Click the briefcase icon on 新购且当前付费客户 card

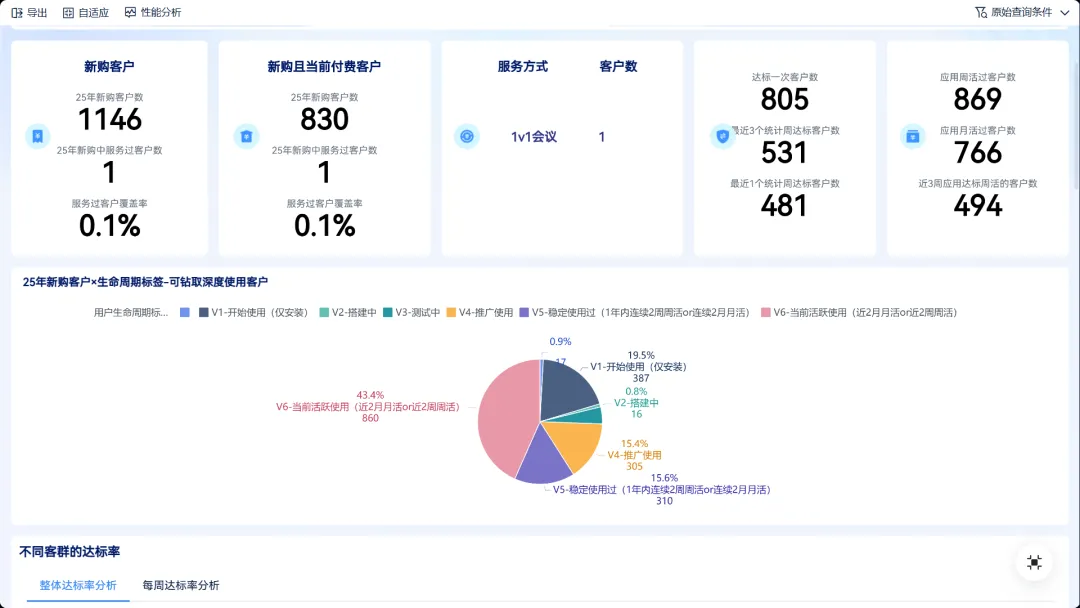point(246,136)
